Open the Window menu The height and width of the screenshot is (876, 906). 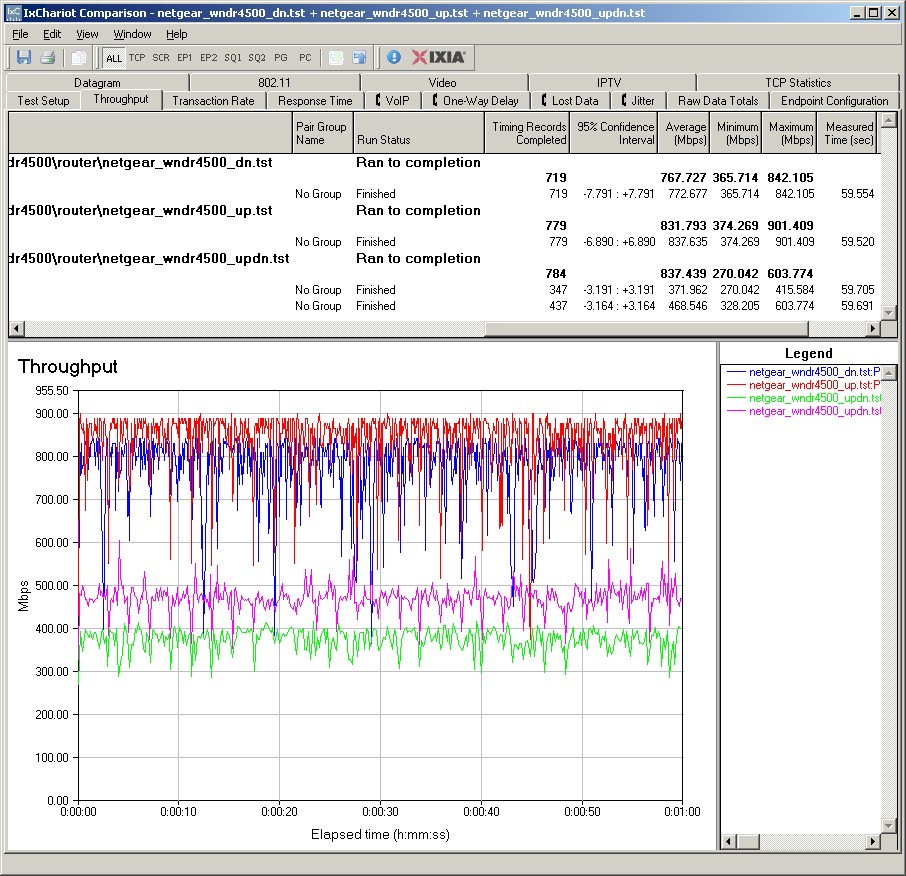click(132, 34)
